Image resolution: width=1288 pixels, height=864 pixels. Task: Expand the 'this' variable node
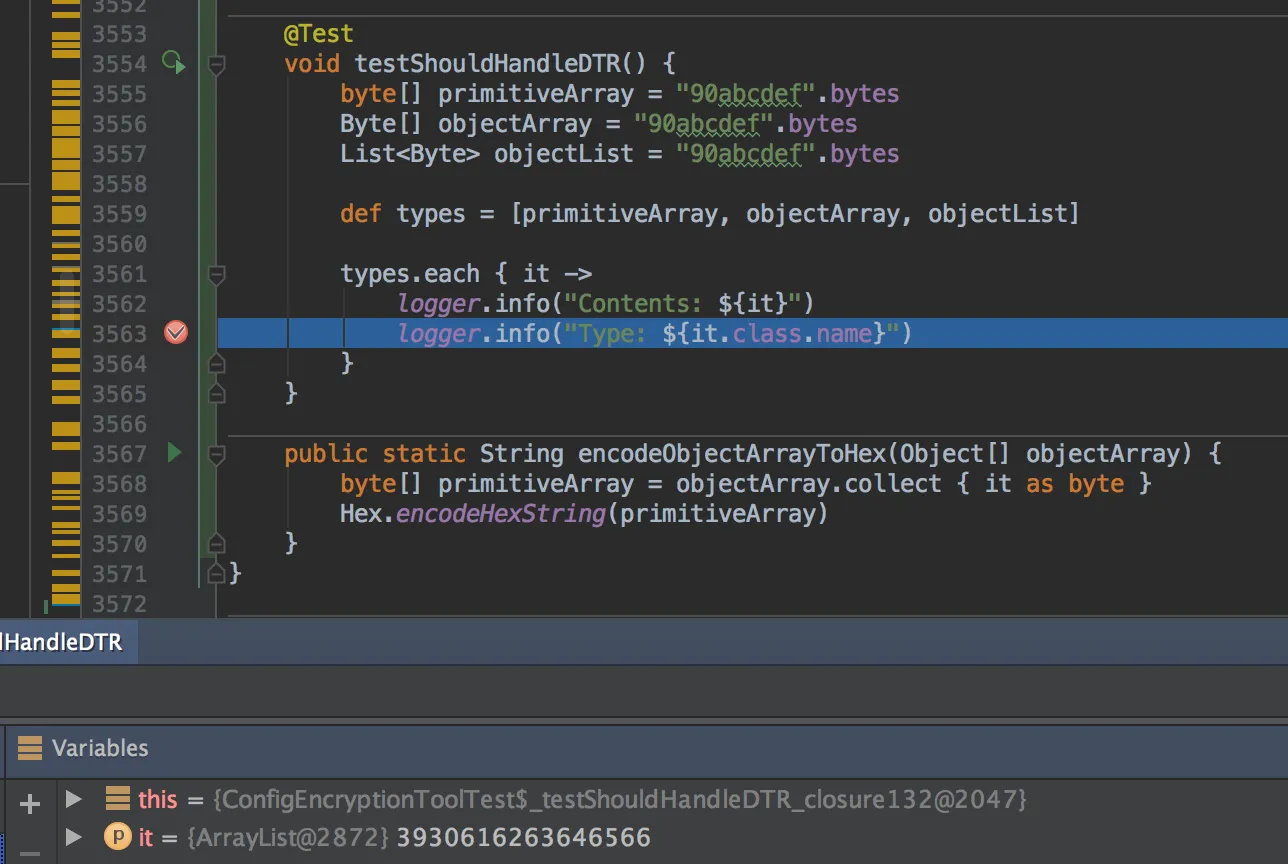tap(73, 799)
